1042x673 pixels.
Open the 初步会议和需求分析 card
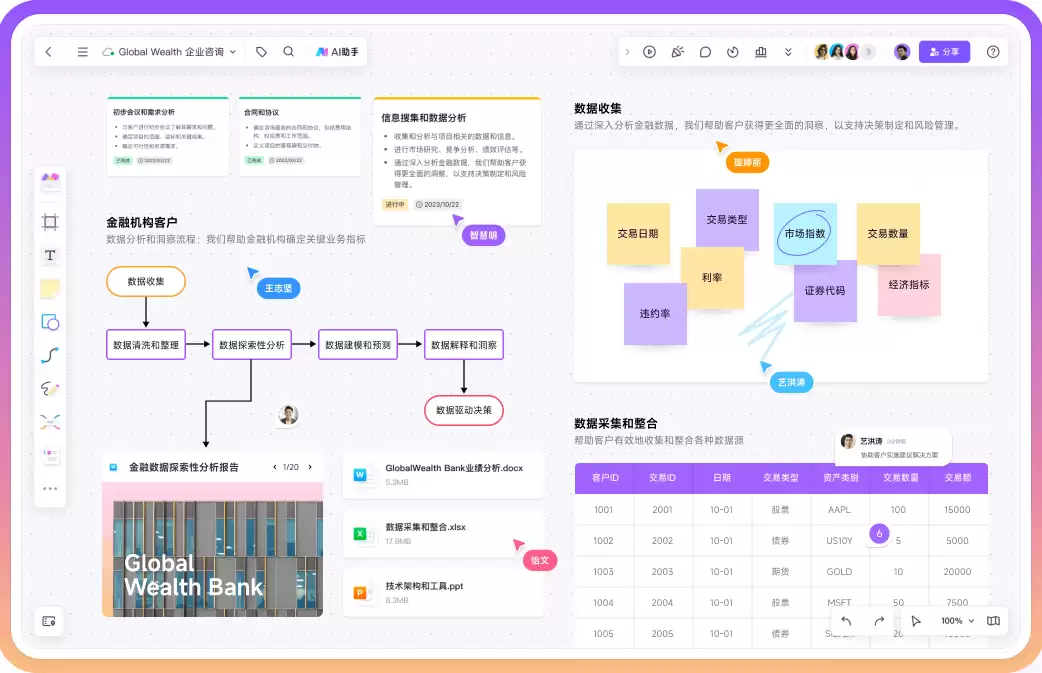[168, 137]
